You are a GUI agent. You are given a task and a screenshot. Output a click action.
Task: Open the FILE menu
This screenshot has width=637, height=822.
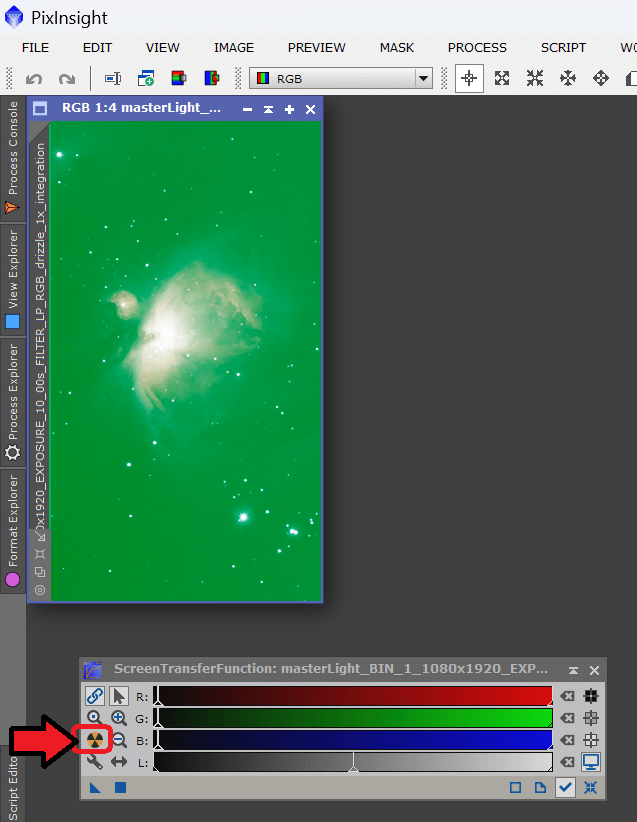(x=35, y=48)
